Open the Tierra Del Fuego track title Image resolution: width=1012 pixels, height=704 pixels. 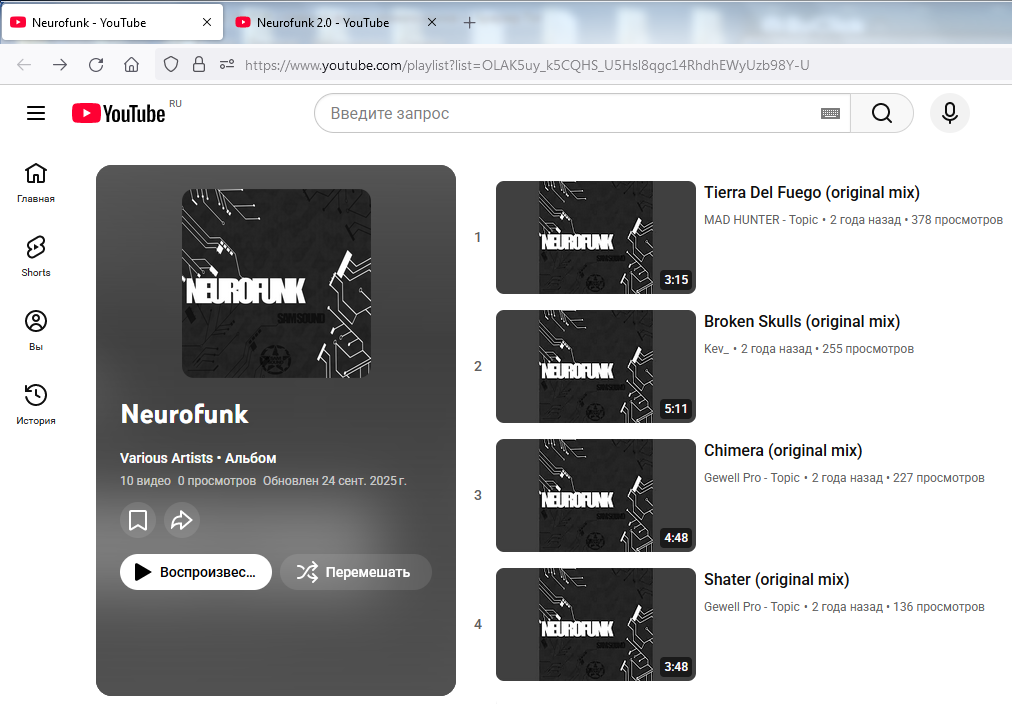811,193
